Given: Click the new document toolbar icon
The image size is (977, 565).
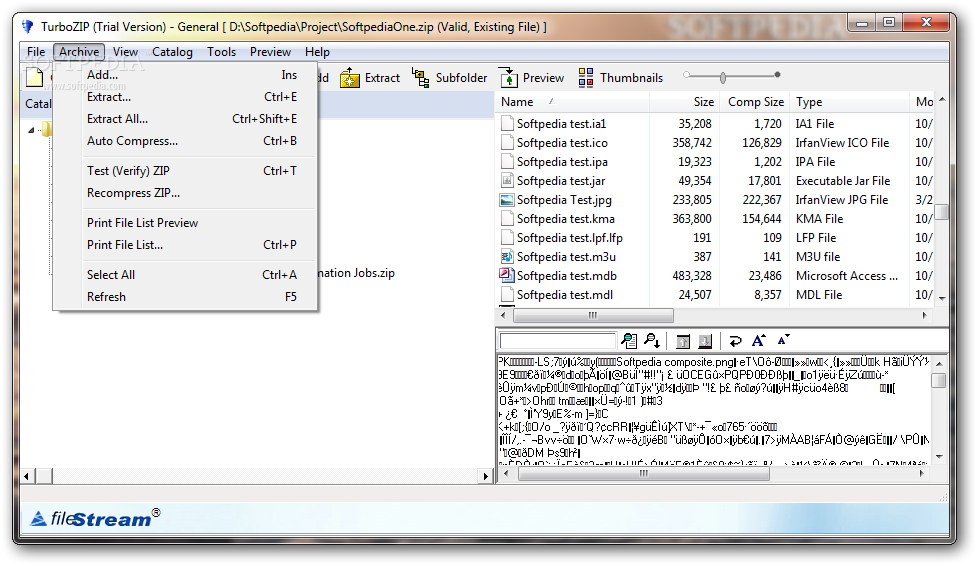Looking at the screenshot, I should pos(34,78).
